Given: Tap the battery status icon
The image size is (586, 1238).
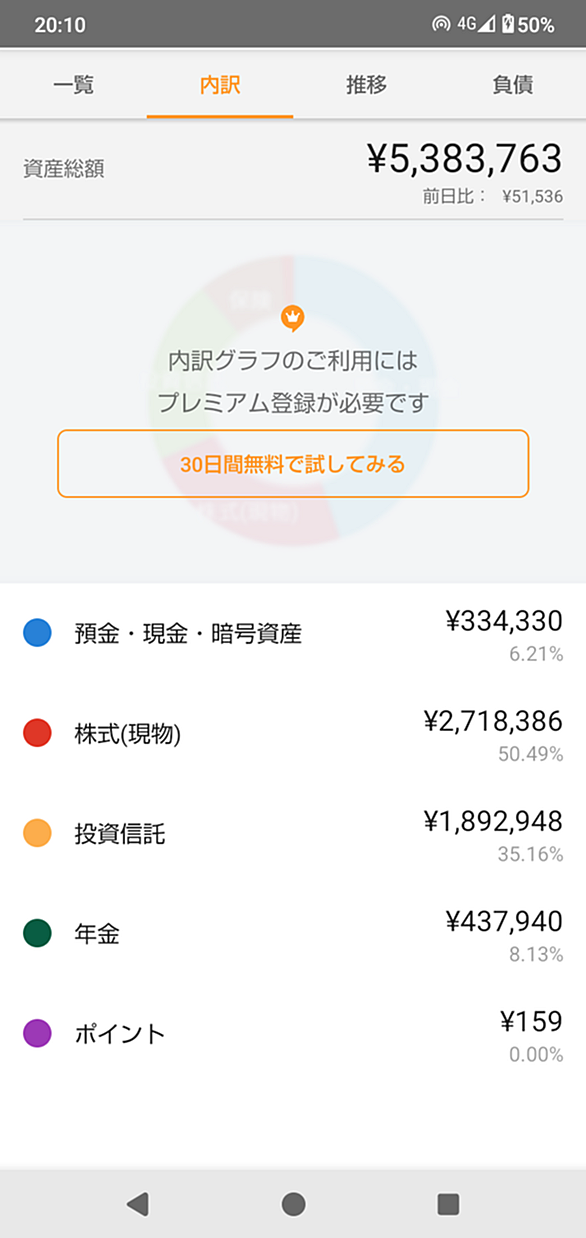Looking at the screenshot, I should (x=507, y=25).
